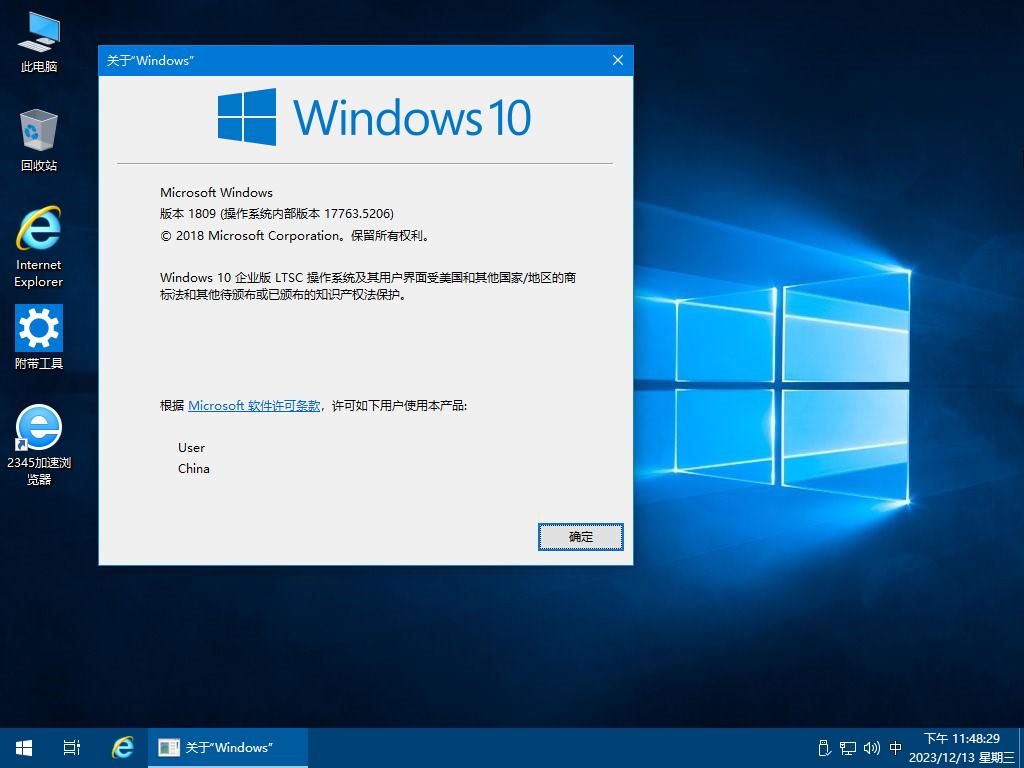
Task: Open the volume speaker tray icon
Action: pyautogui.click(x=871, y=748)
